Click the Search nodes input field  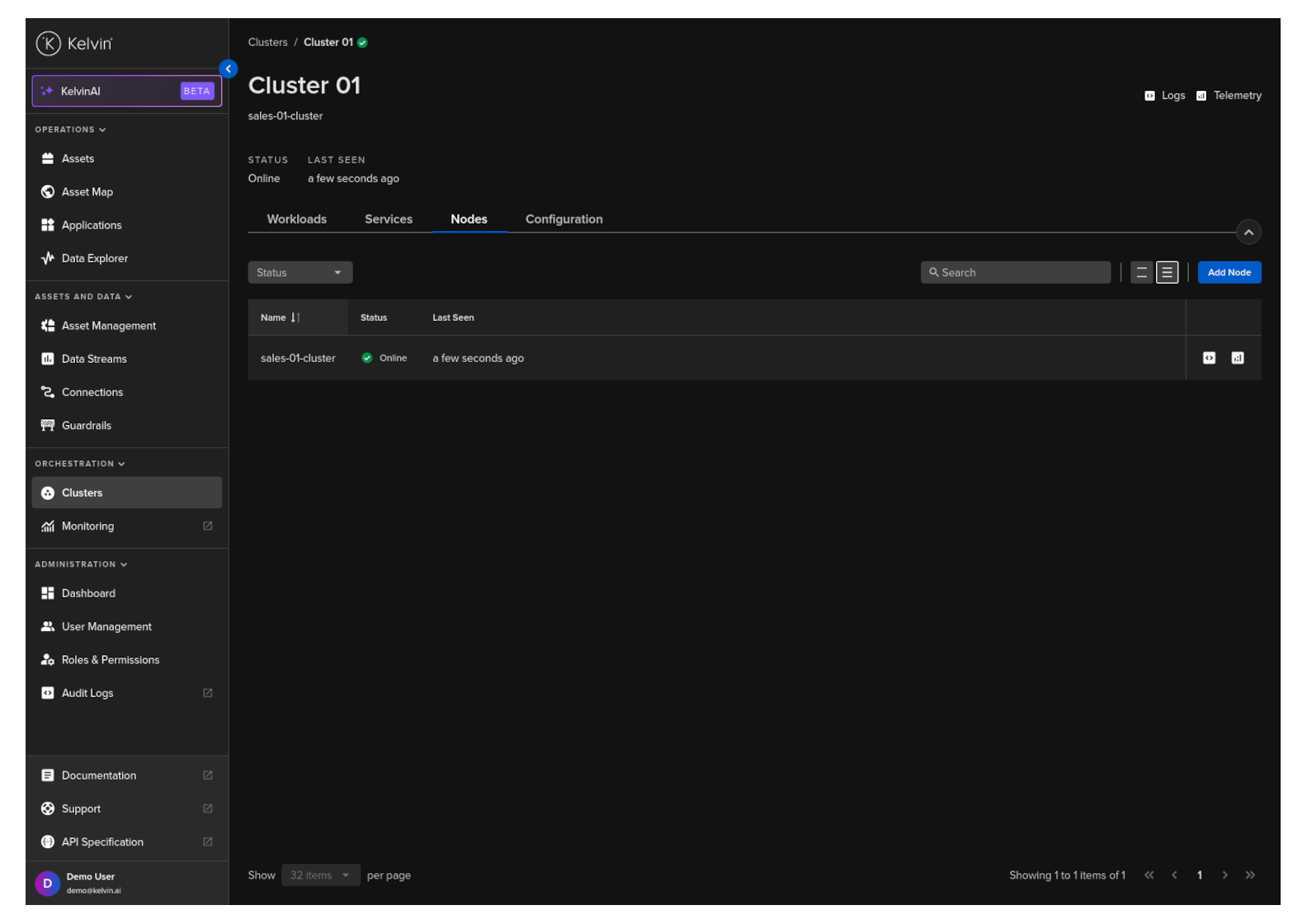point(1015,273)
